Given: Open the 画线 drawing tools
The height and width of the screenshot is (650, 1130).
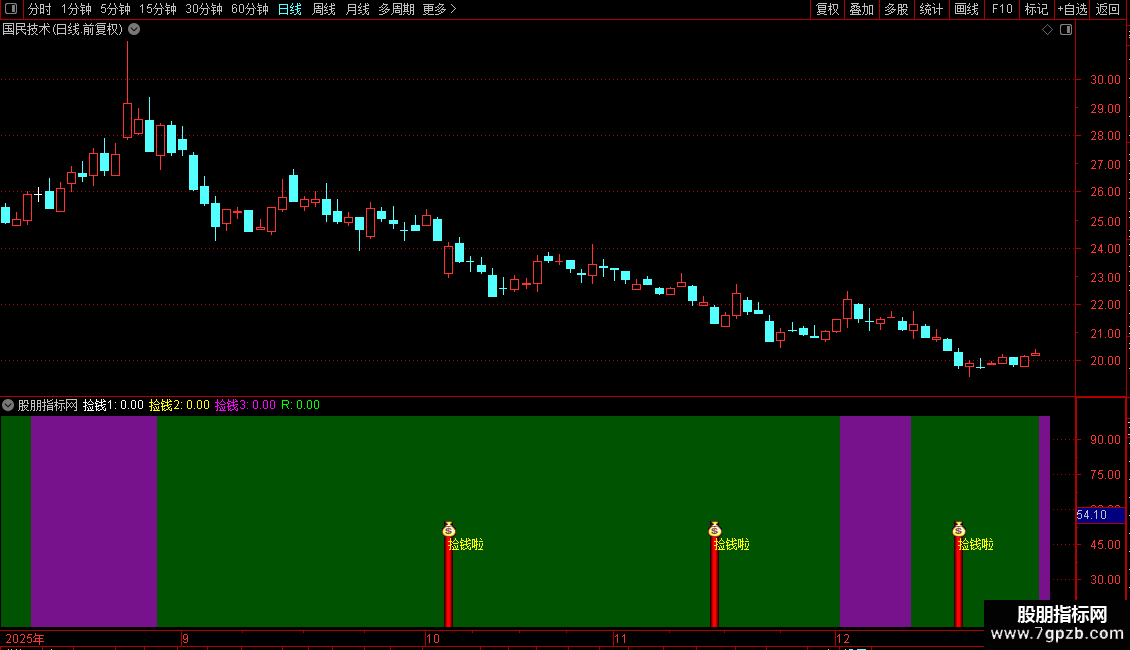Looking at the screenshot, I should [966, 9].
